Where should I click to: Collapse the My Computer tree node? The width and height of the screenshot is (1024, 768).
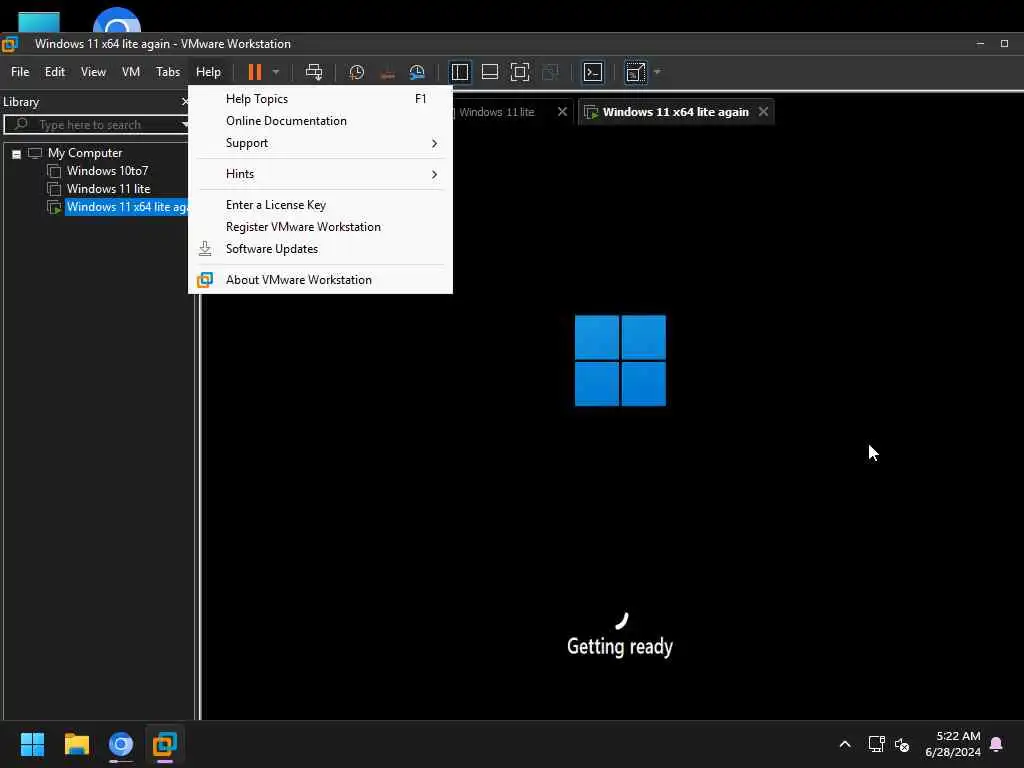16,154
